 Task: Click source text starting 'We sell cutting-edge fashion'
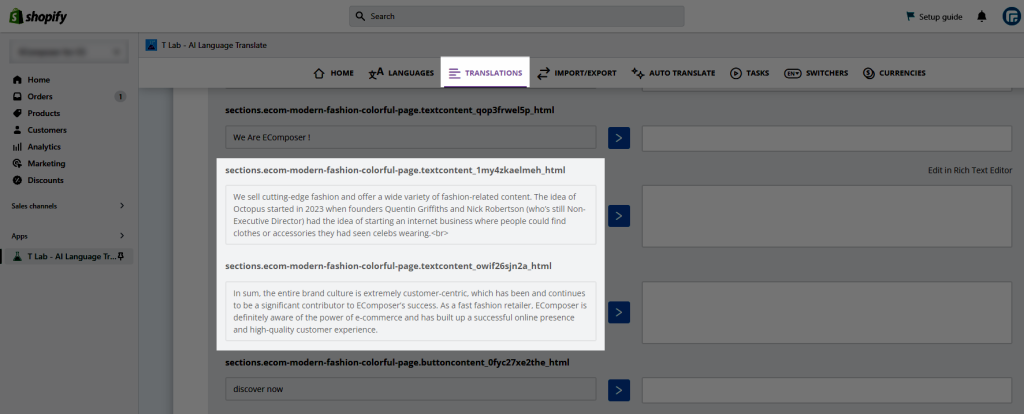(x=411, y=215)
